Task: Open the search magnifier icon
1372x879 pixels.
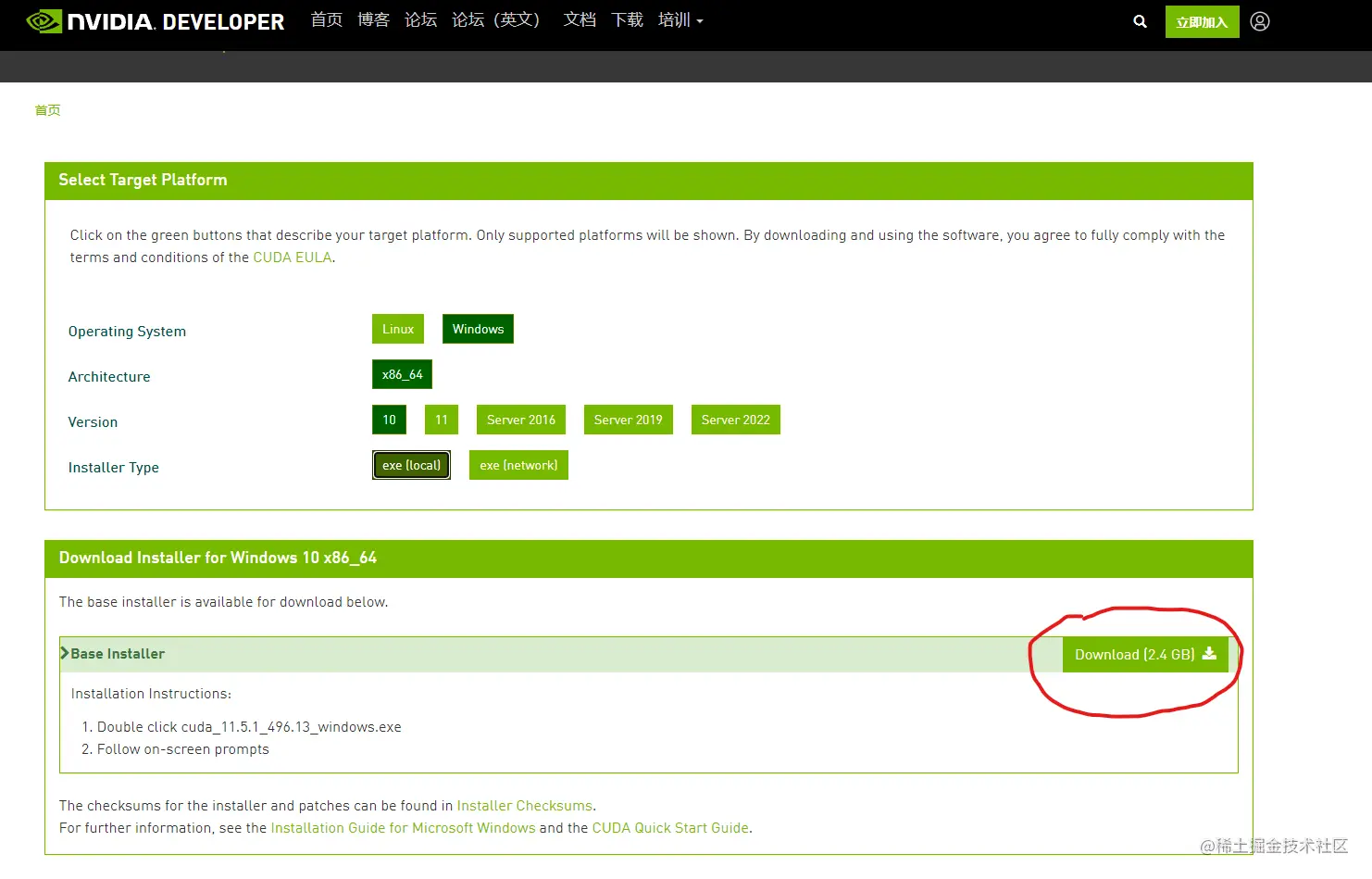Action: click(x=1140, y=21)
